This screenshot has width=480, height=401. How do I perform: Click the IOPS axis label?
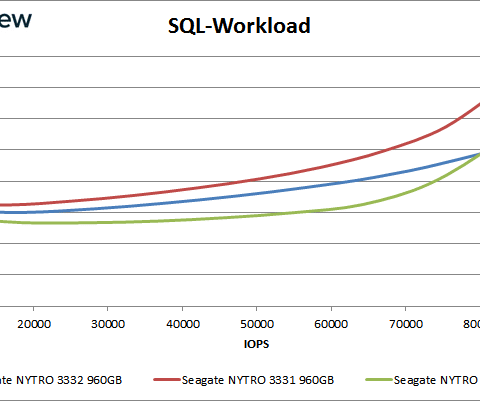[x=256, y=344]
